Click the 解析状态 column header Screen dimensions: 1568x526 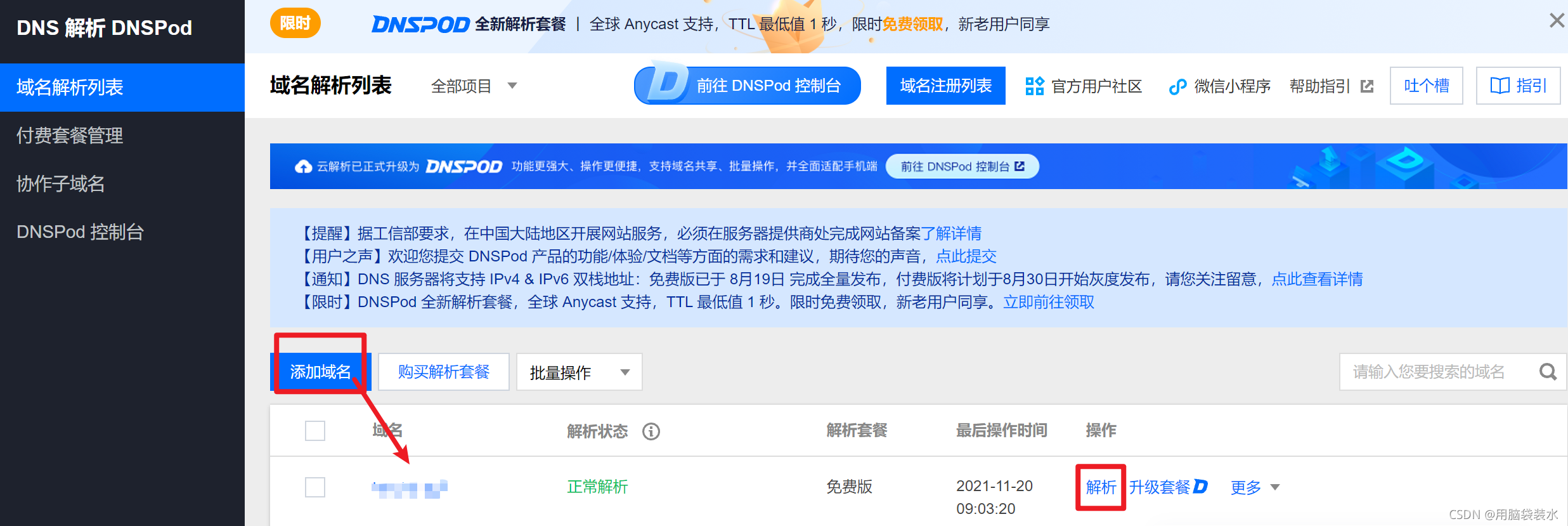[597, 431]
